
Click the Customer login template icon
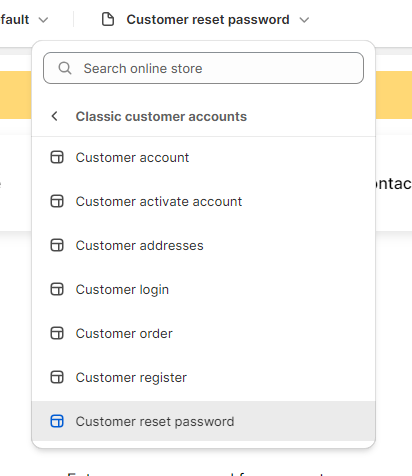pyautogui.click(x=57, y=289)
